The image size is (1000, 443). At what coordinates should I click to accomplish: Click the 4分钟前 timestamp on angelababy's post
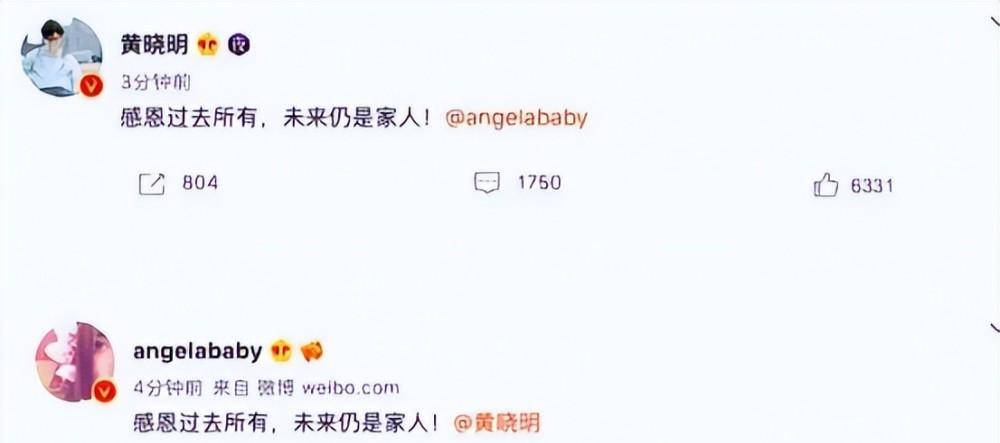tap(168, 388)
